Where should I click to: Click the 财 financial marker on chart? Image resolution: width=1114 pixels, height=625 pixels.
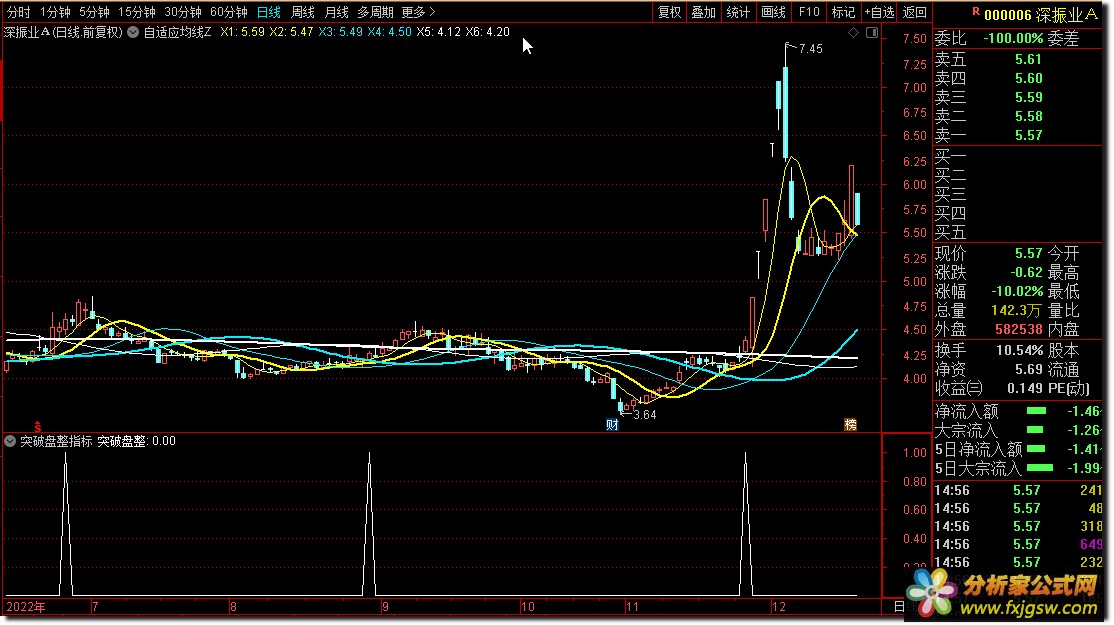[612, 425]
